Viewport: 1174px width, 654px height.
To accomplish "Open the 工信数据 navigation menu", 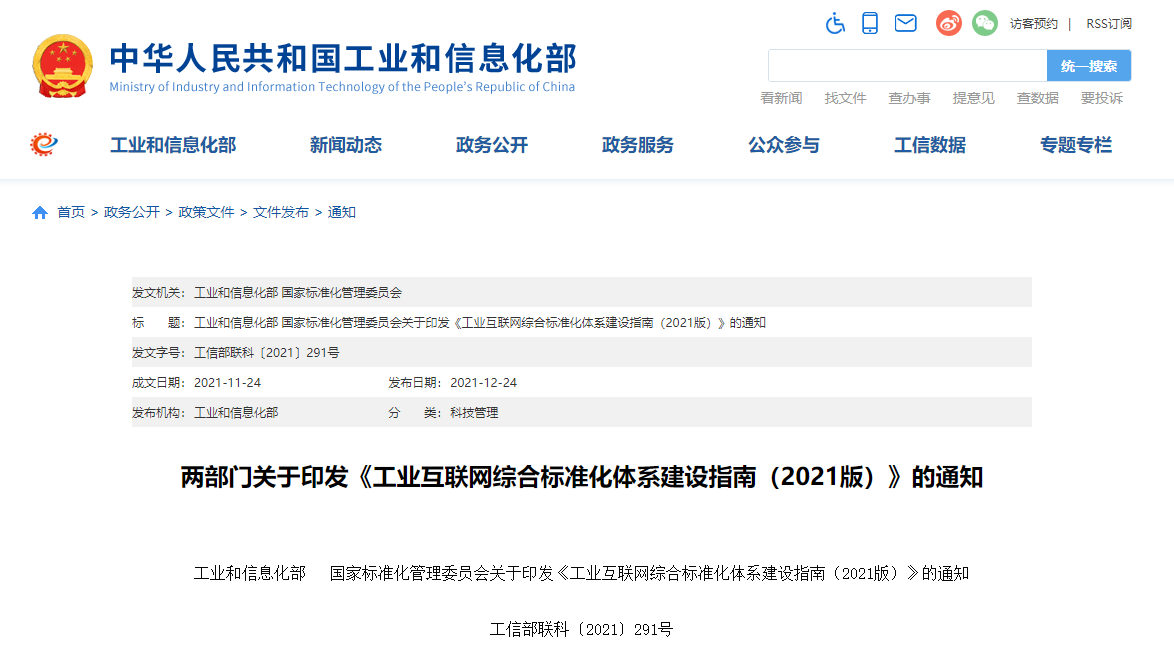I will [x=929, y=145].
